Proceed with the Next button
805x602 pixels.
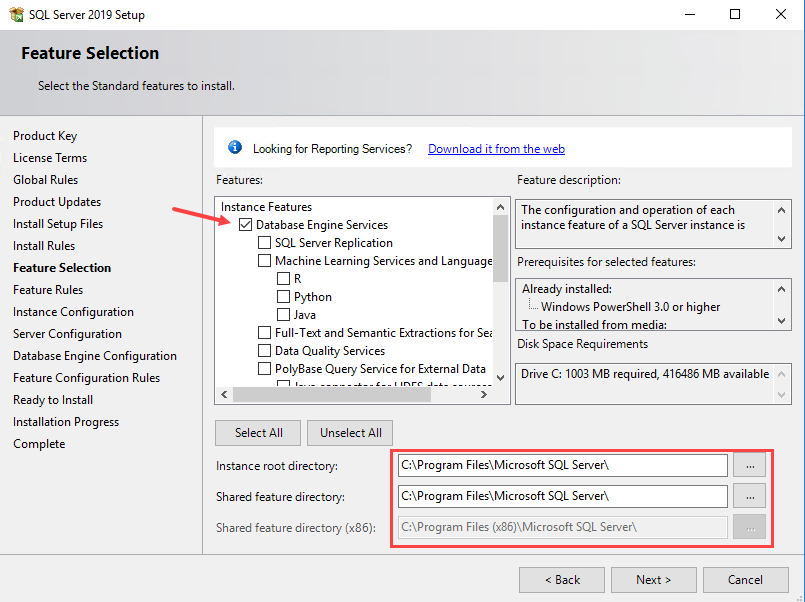point(654,580)
